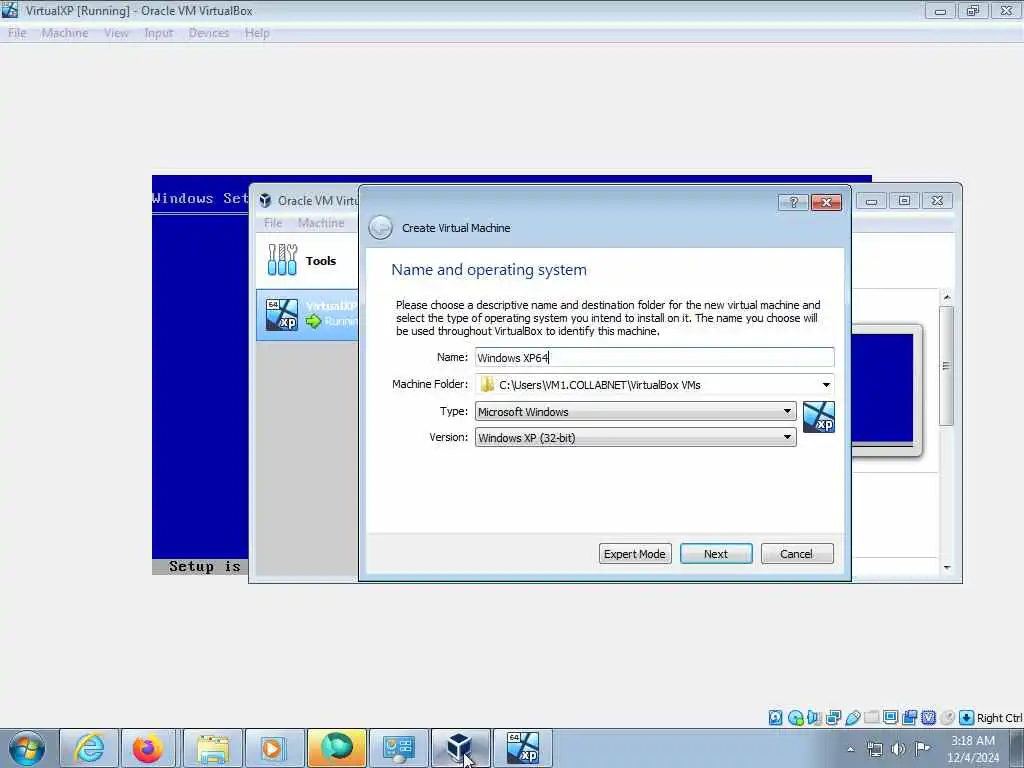Click the Show Desktop strip beside the clock
This screenshot has height=768, width=1024.
(x=1017, y=748)
